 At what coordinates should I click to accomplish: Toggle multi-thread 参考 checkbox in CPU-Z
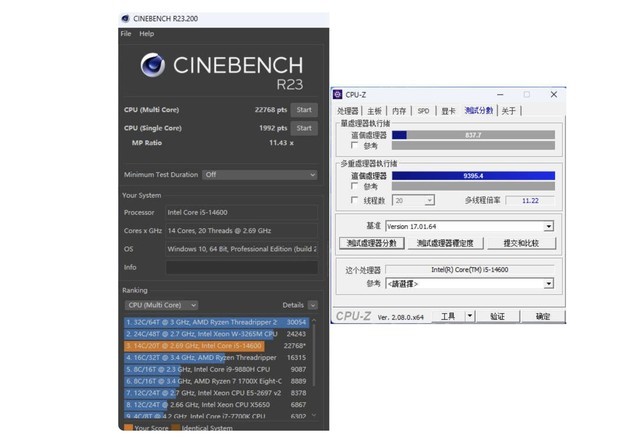354,186
